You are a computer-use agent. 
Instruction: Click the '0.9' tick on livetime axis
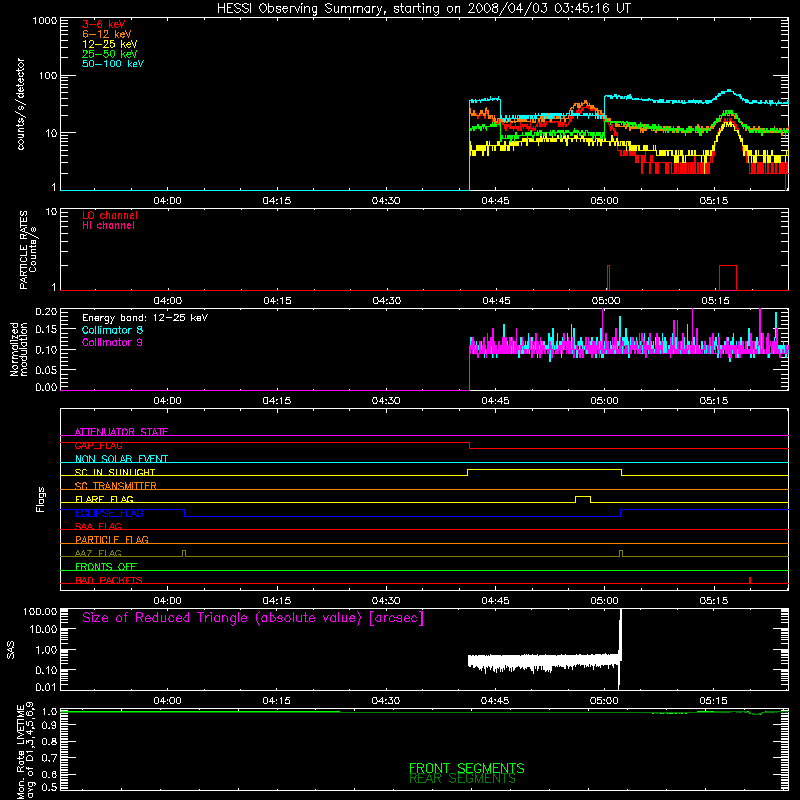[49, 726]
